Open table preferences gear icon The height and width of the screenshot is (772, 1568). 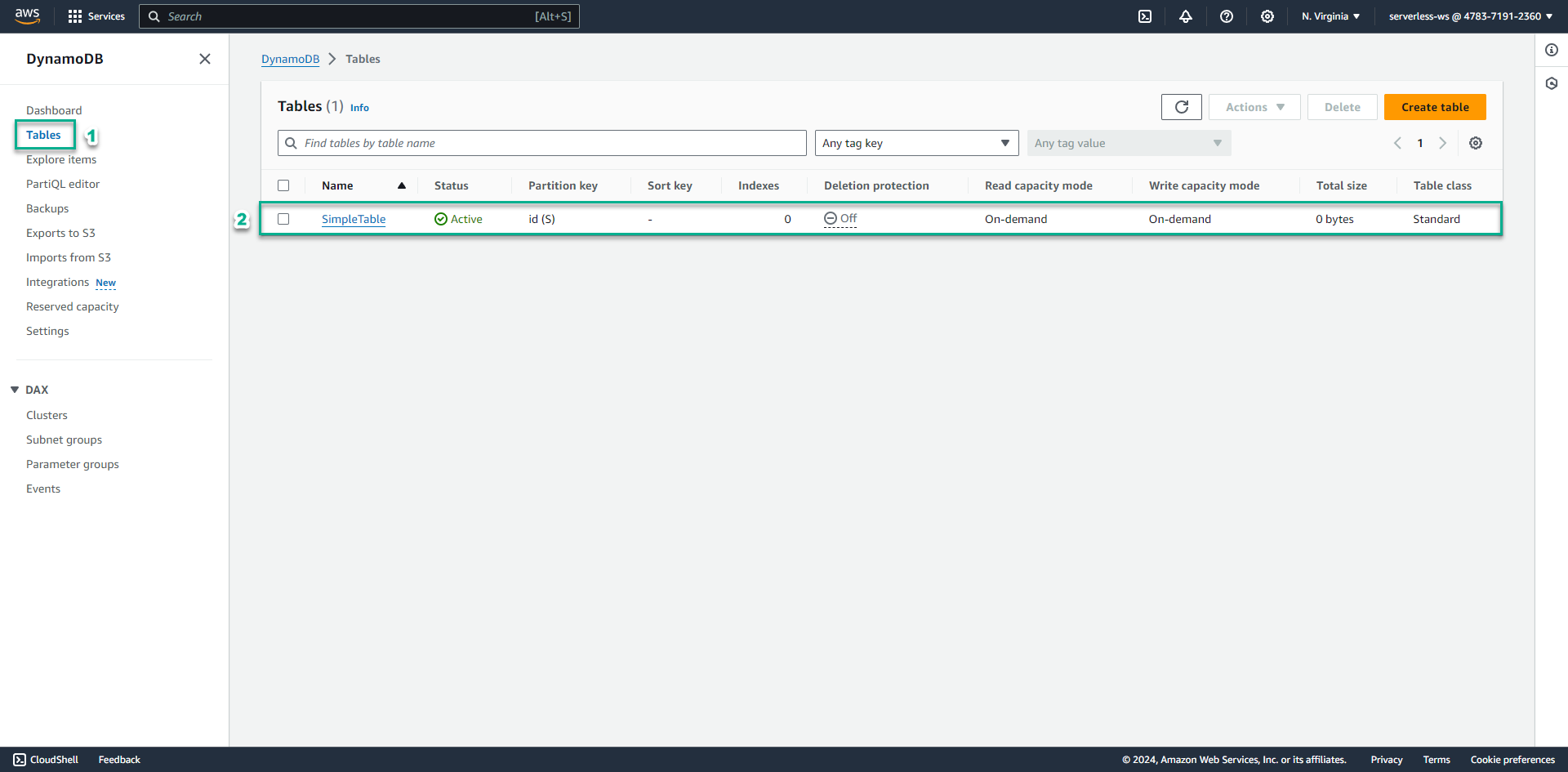[x=1476, y=143]
